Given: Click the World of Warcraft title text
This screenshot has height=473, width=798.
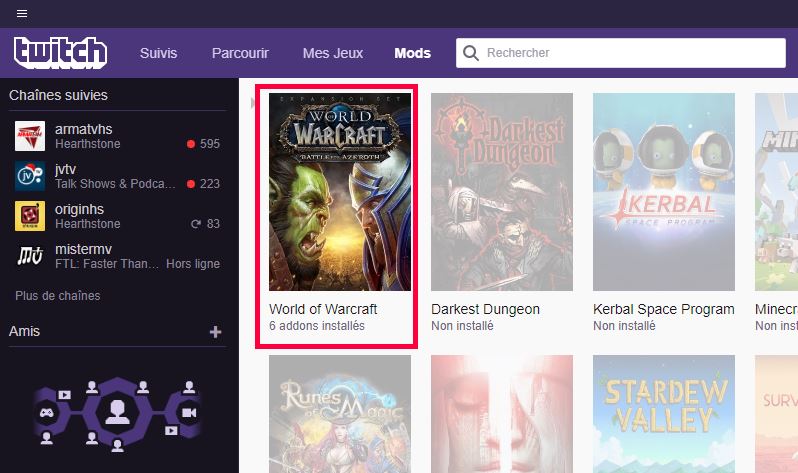Looking at the screenshot, I should tap(323, 309).
